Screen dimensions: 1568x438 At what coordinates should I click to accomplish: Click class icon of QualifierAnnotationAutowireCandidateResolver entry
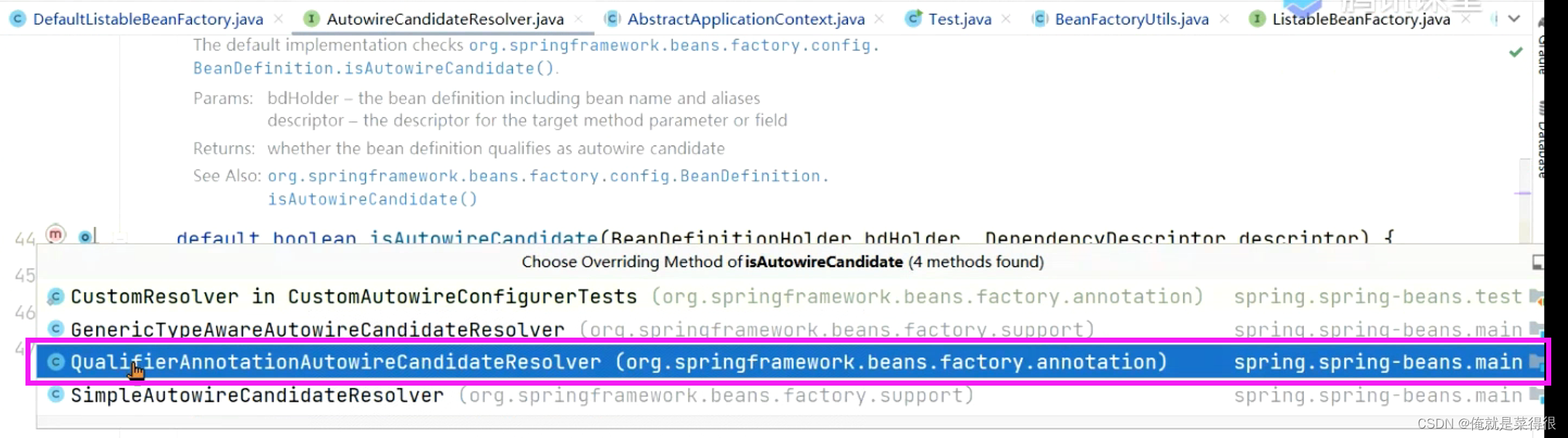coord(55,362)
